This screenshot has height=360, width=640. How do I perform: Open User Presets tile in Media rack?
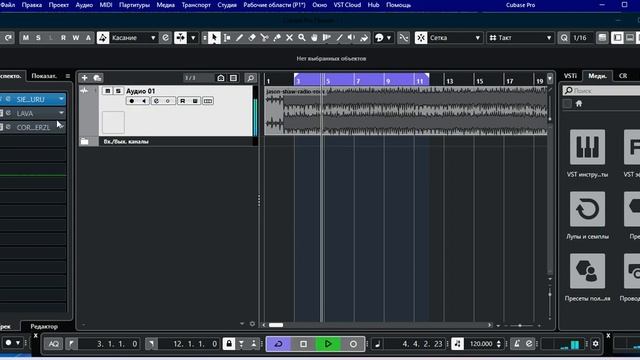[587, 271]
